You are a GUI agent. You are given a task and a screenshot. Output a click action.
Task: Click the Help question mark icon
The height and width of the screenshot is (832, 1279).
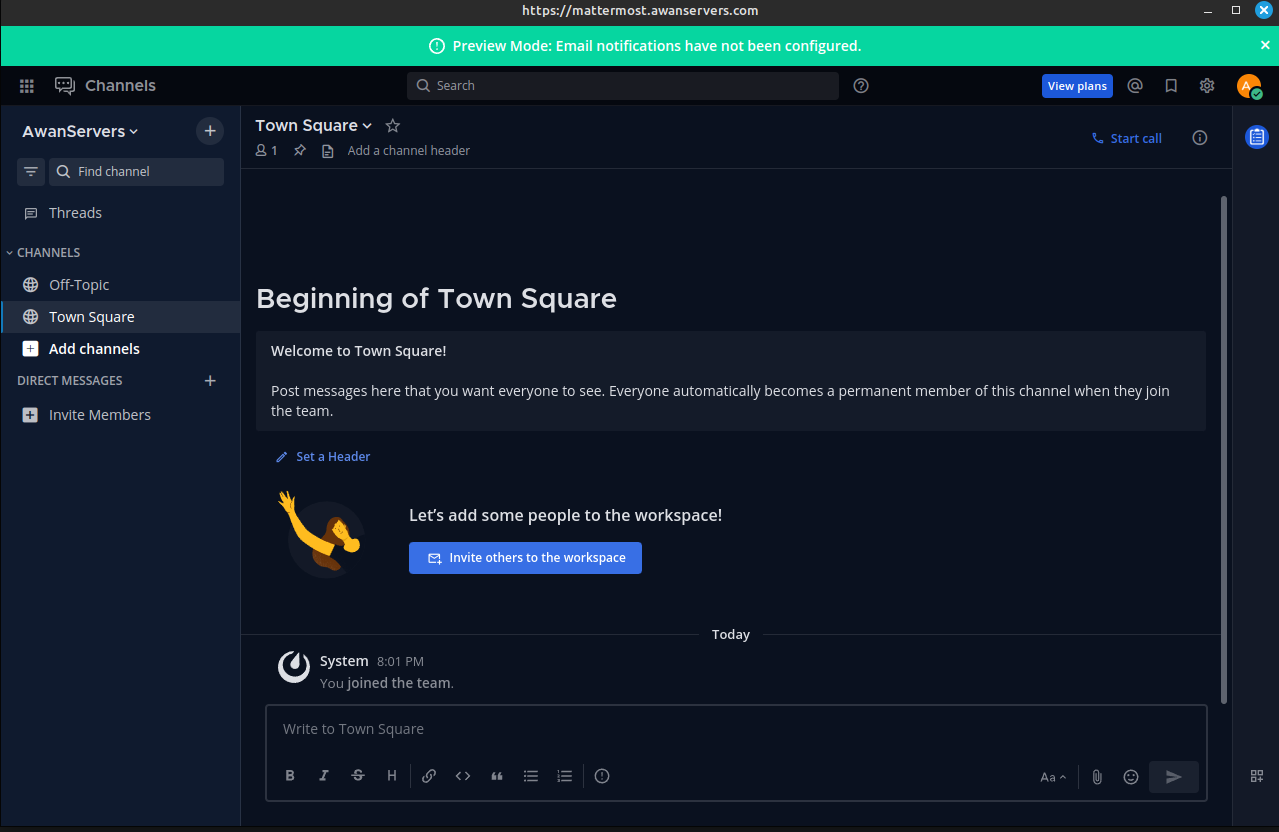861,86
